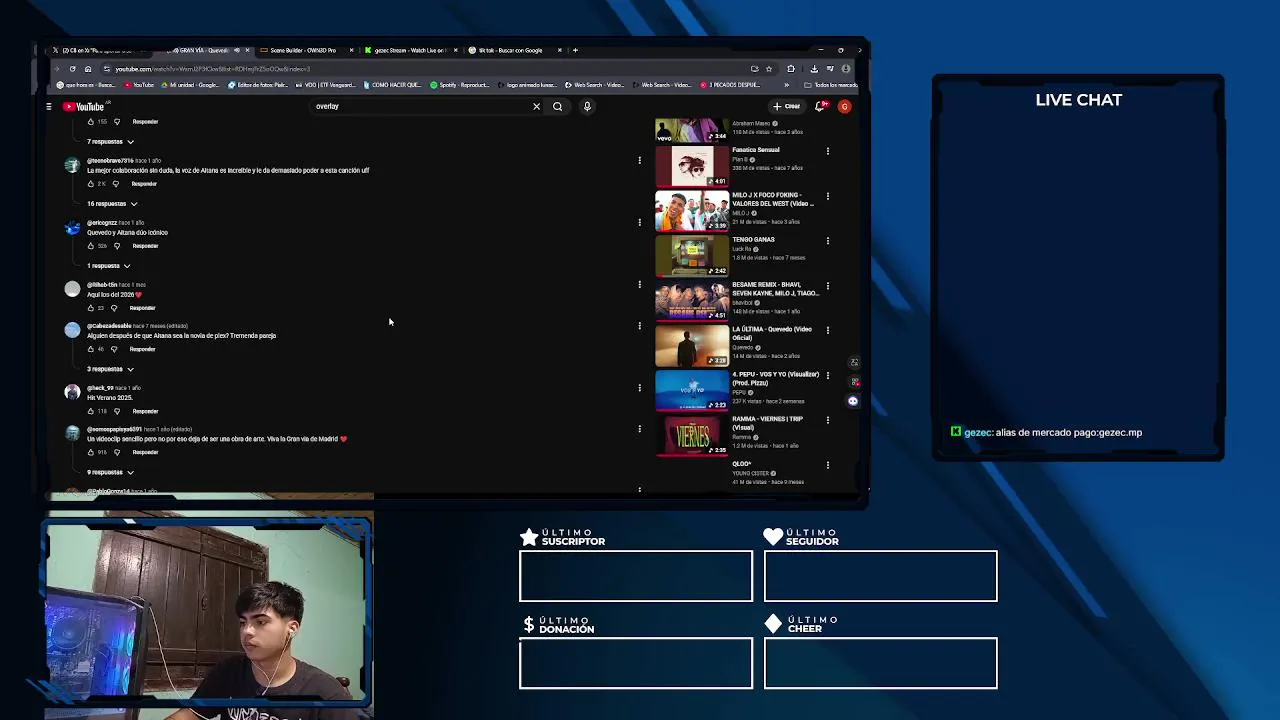Open options menu for @Cabezadesable comment

pos(639,326)
